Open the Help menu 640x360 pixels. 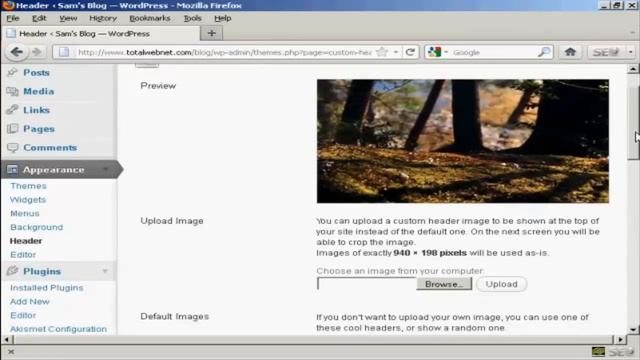click(x=222, y=18)
